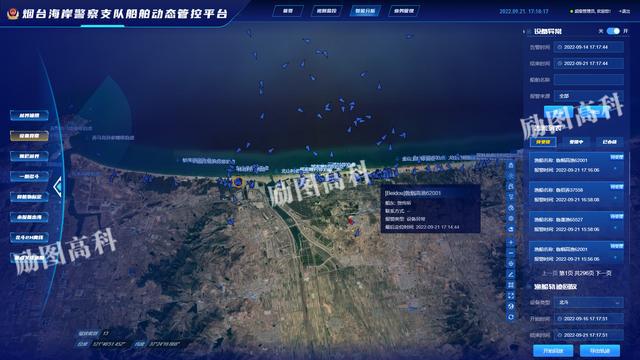Click the zoom out minus icon on map toolbar
Viewport: 640px width, 360px height.
tap(511, 253)
